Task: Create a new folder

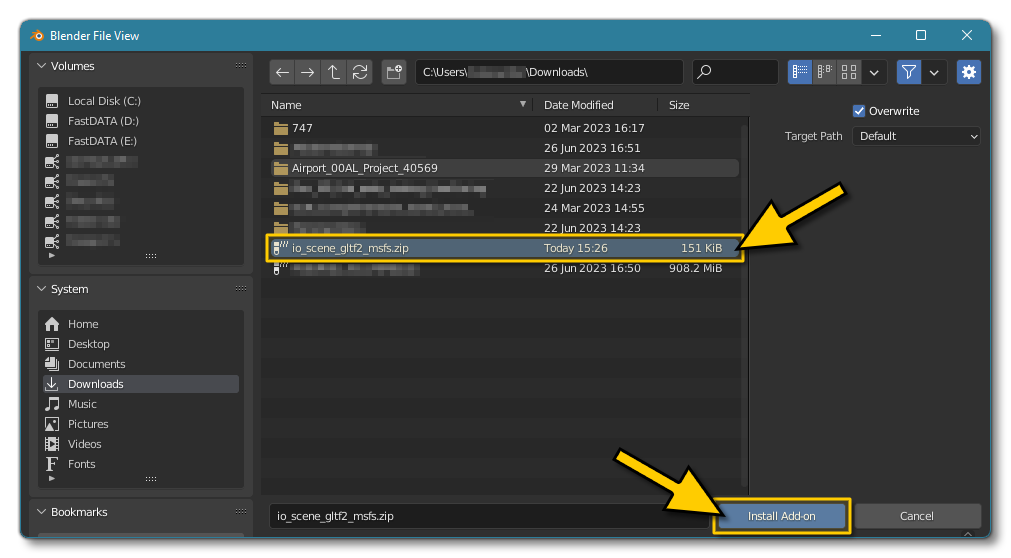Action: click(394, 72)
